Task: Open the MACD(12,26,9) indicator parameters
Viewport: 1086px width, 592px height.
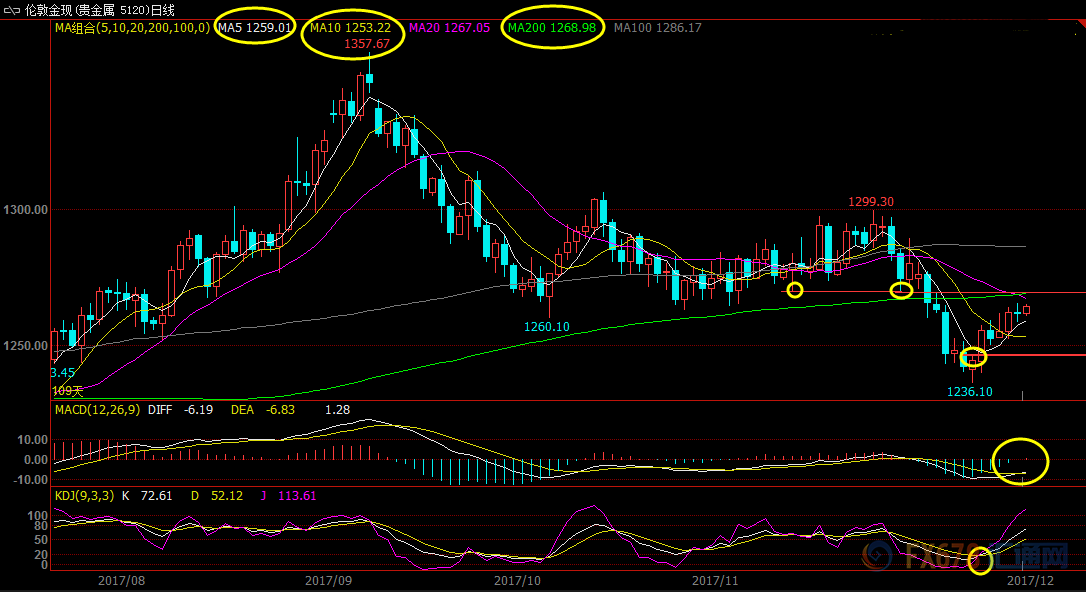Action: 98,410
